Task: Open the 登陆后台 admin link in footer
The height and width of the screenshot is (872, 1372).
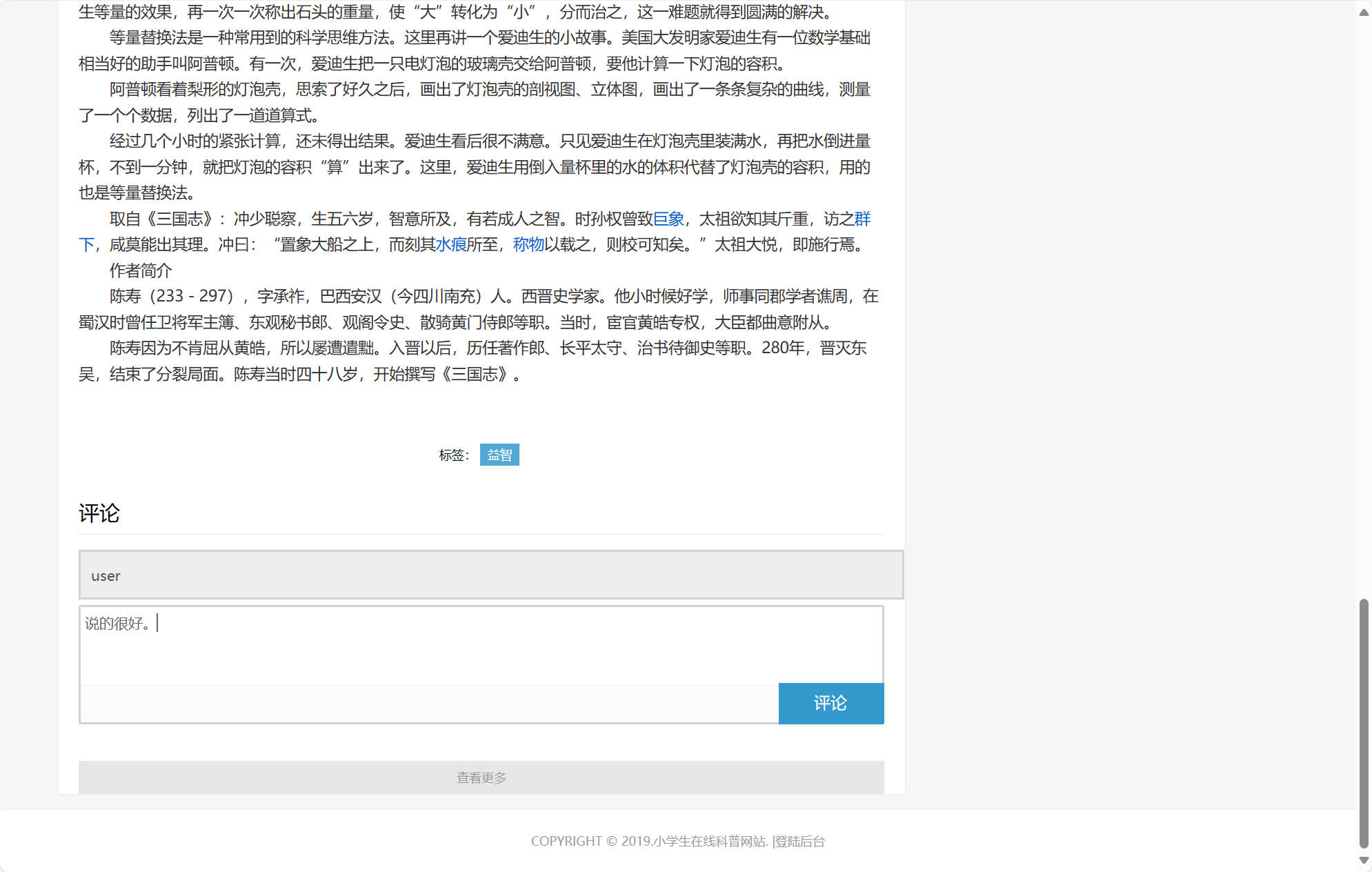Action: pos(800,842)
